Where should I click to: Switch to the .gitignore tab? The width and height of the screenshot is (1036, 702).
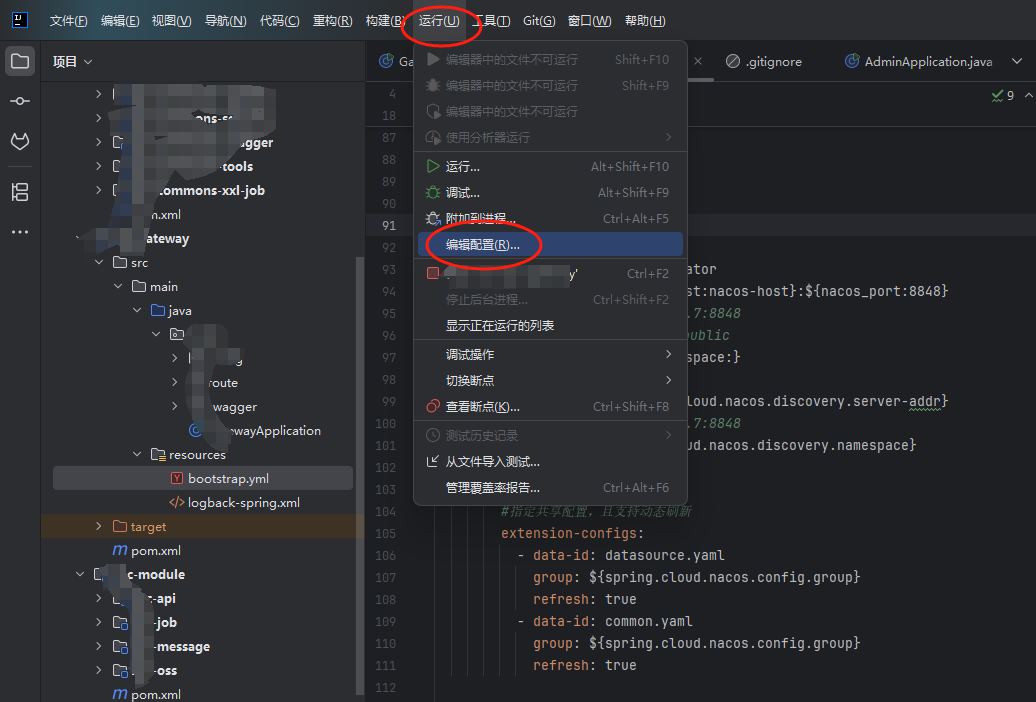point(764,61)
